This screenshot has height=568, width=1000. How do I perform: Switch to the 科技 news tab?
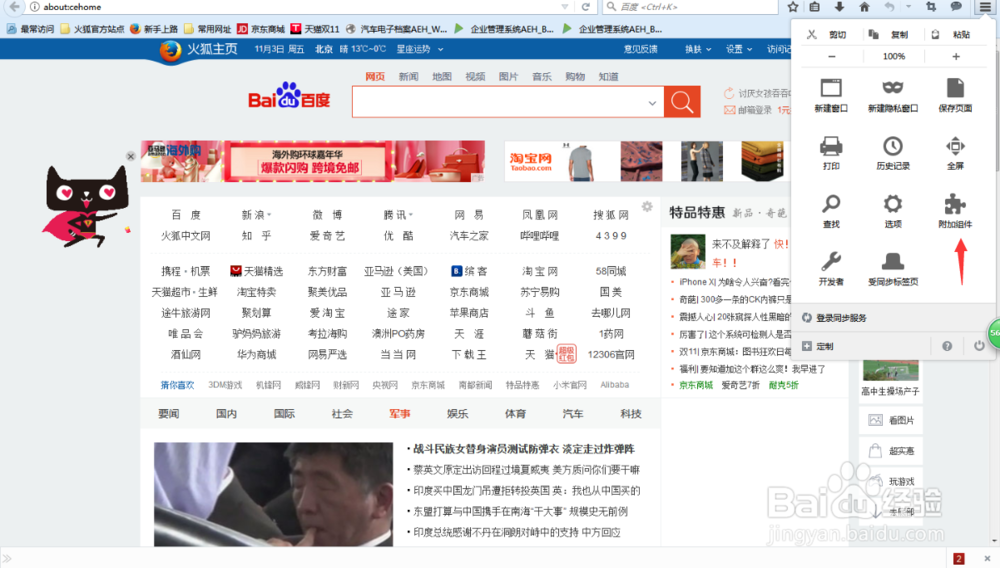(x=631, y=414)
